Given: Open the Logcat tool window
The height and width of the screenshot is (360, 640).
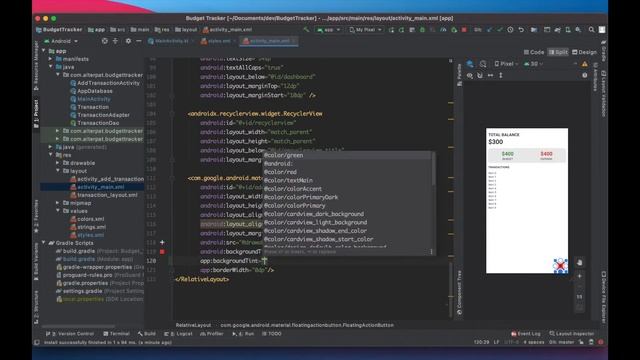Looking at the screenshot, I should 178,334.
